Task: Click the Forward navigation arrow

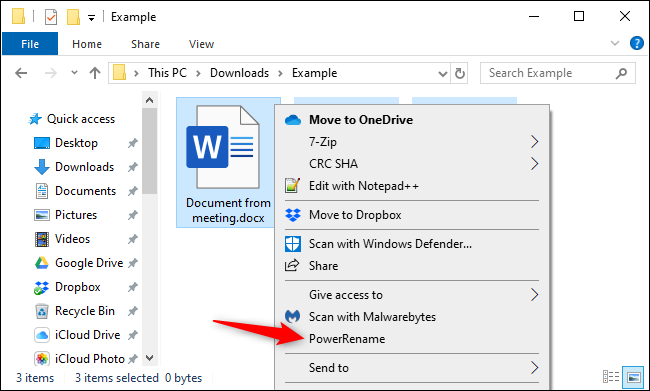Action: [x=51, y=73]
